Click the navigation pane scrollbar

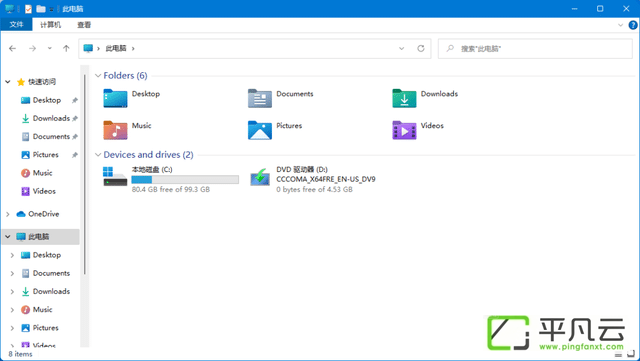pyautogui.click(x=85, y=174)
